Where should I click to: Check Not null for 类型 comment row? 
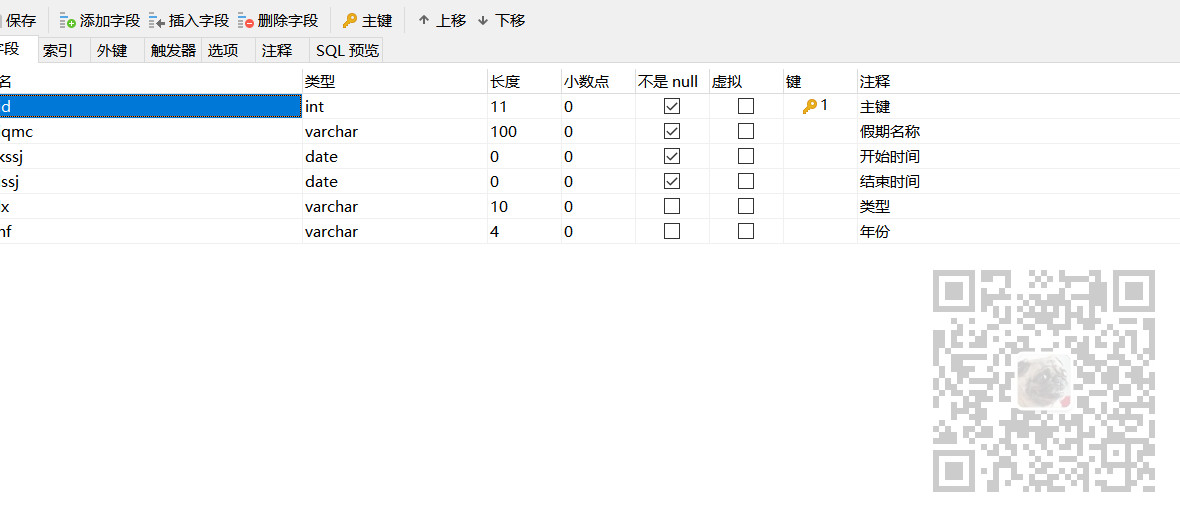point(672,206)
